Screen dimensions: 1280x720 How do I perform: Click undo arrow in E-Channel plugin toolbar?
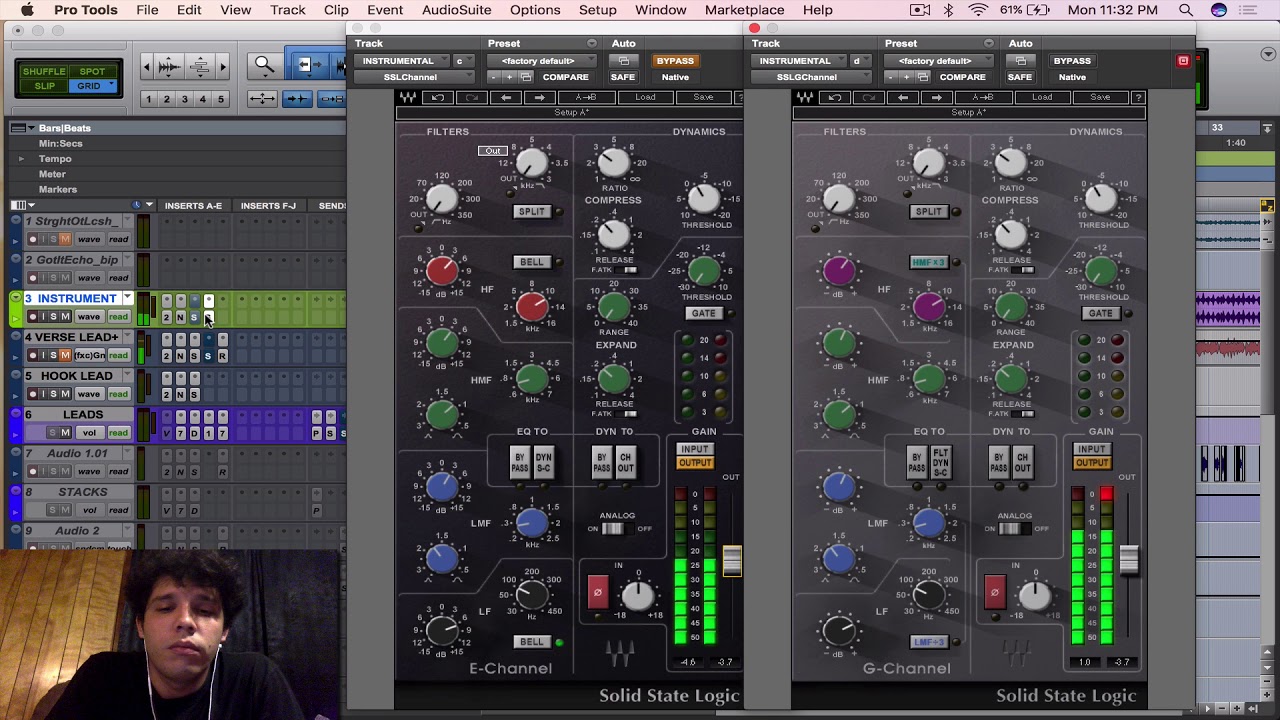[438, 97]
